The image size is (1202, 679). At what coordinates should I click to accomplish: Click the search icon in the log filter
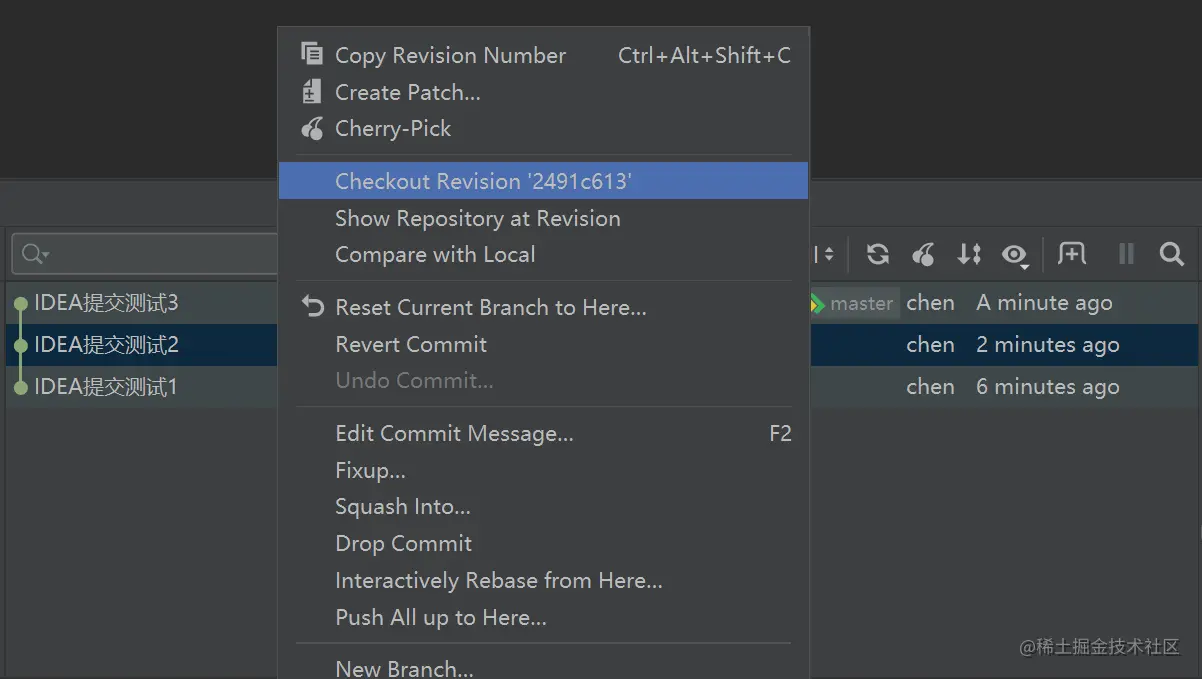[34, 254]
